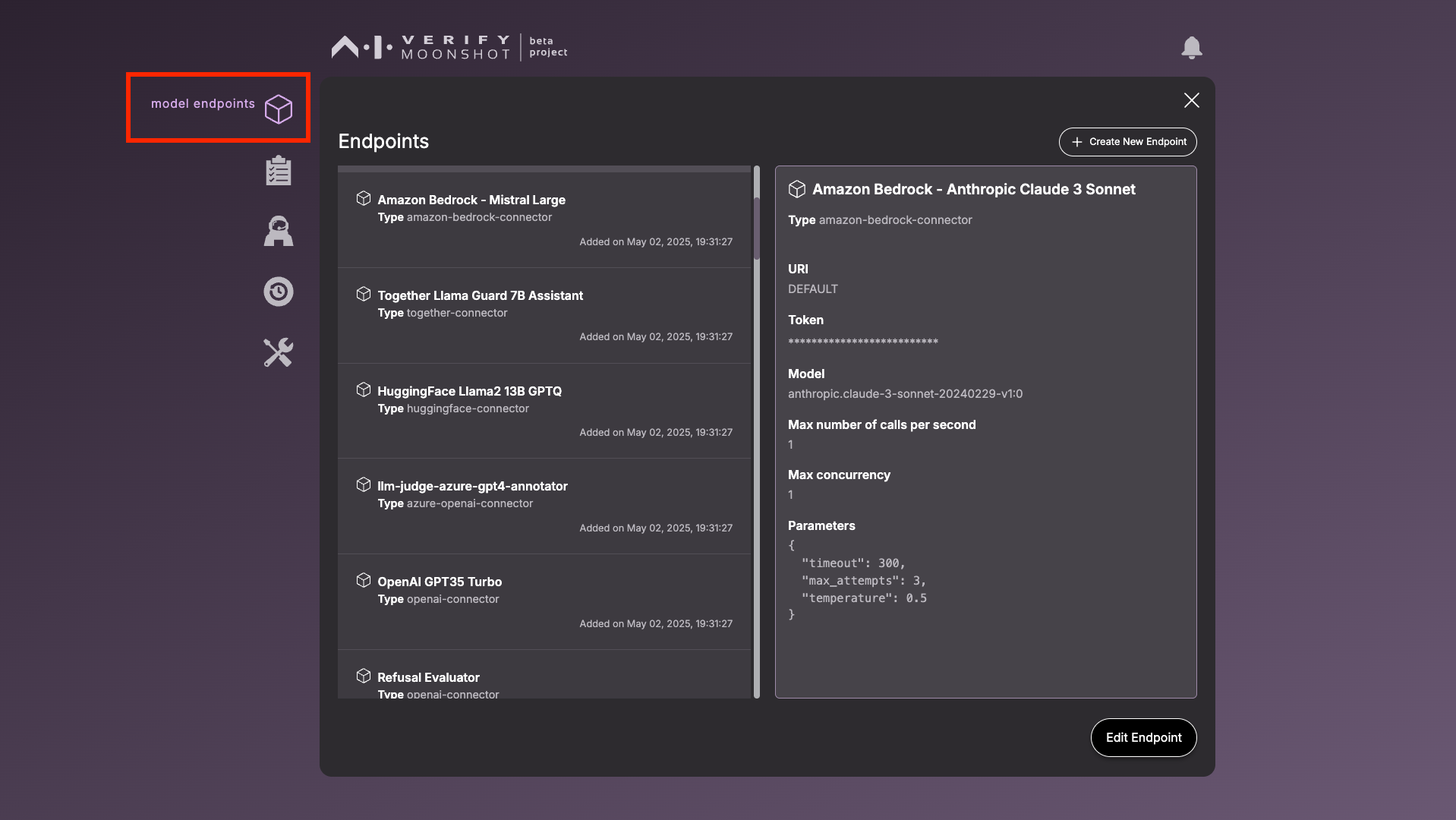This screenshot has height=820, width=1456.
Task: Click the model endpoints sidebar label
Action: pos(203,104)
